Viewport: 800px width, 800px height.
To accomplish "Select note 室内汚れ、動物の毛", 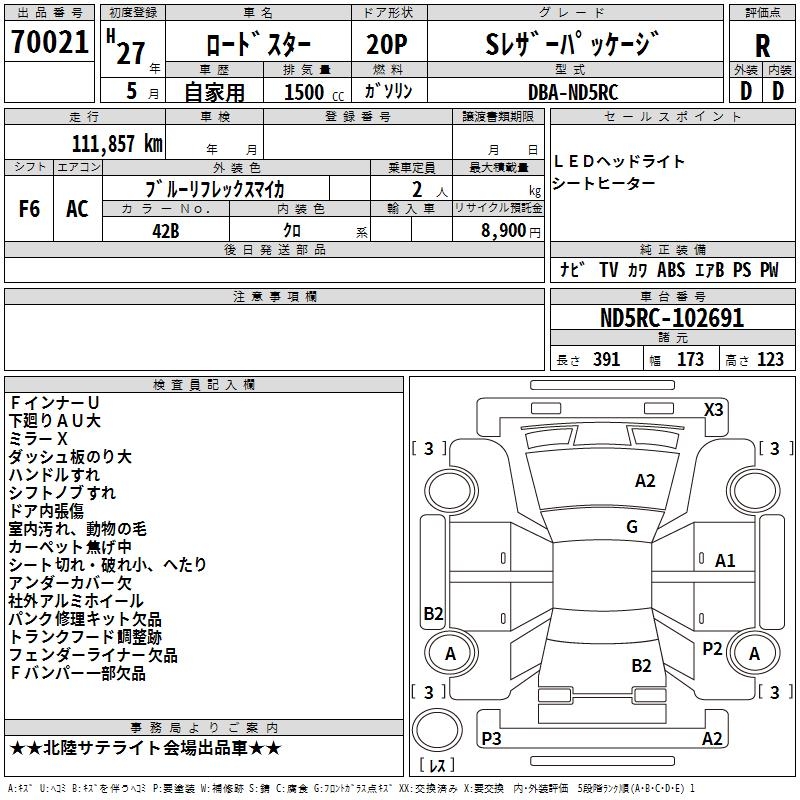I will click(x=78, y=529).
